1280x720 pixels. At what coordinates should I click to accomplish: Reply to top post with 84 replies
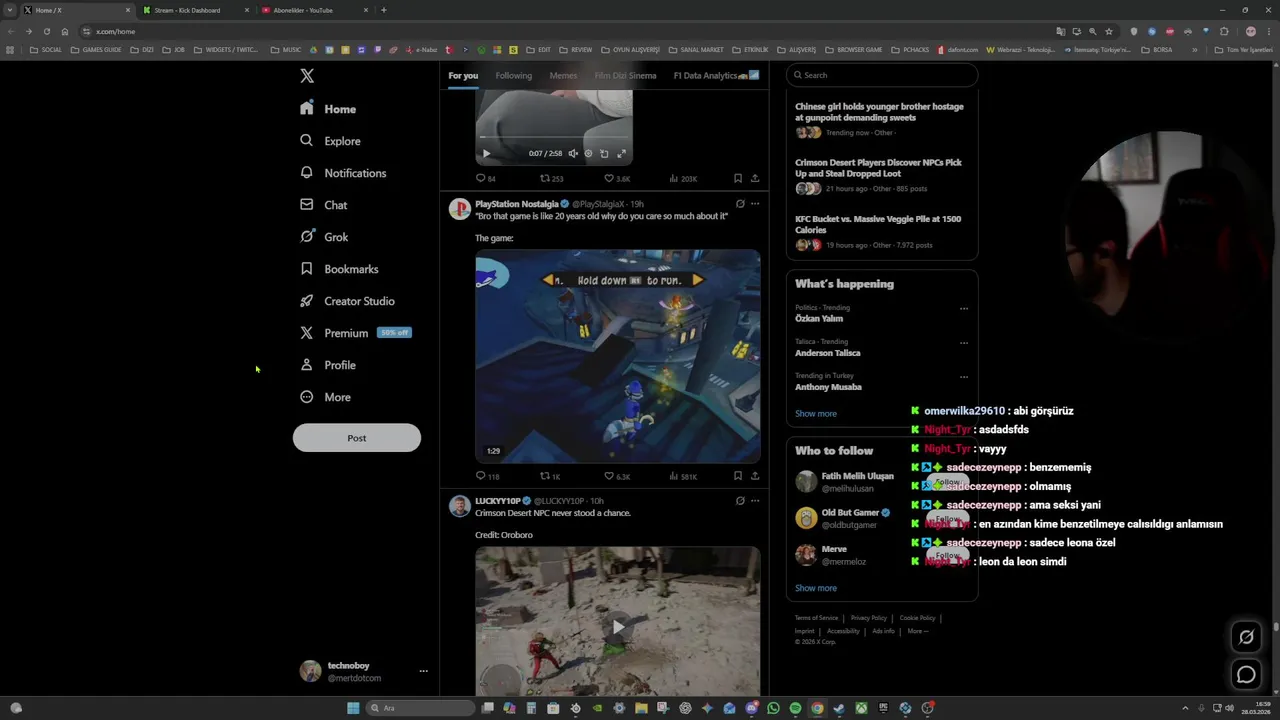click(485, 179)
